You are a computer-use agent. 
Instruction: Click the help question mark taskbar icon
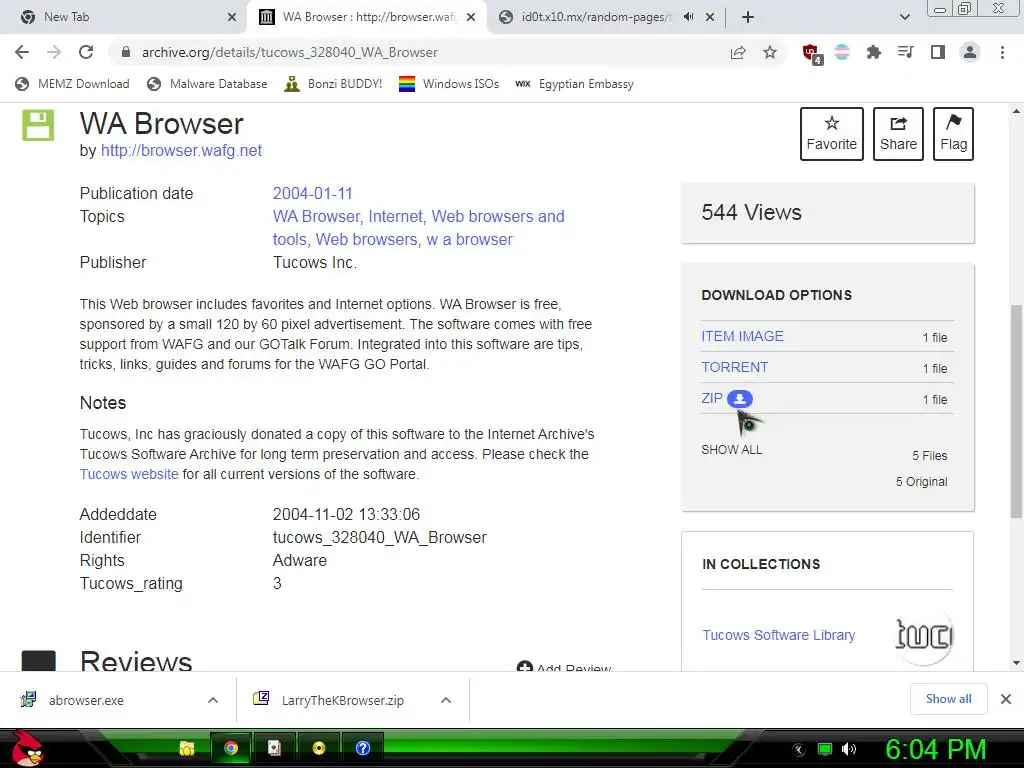coord(362,748)
